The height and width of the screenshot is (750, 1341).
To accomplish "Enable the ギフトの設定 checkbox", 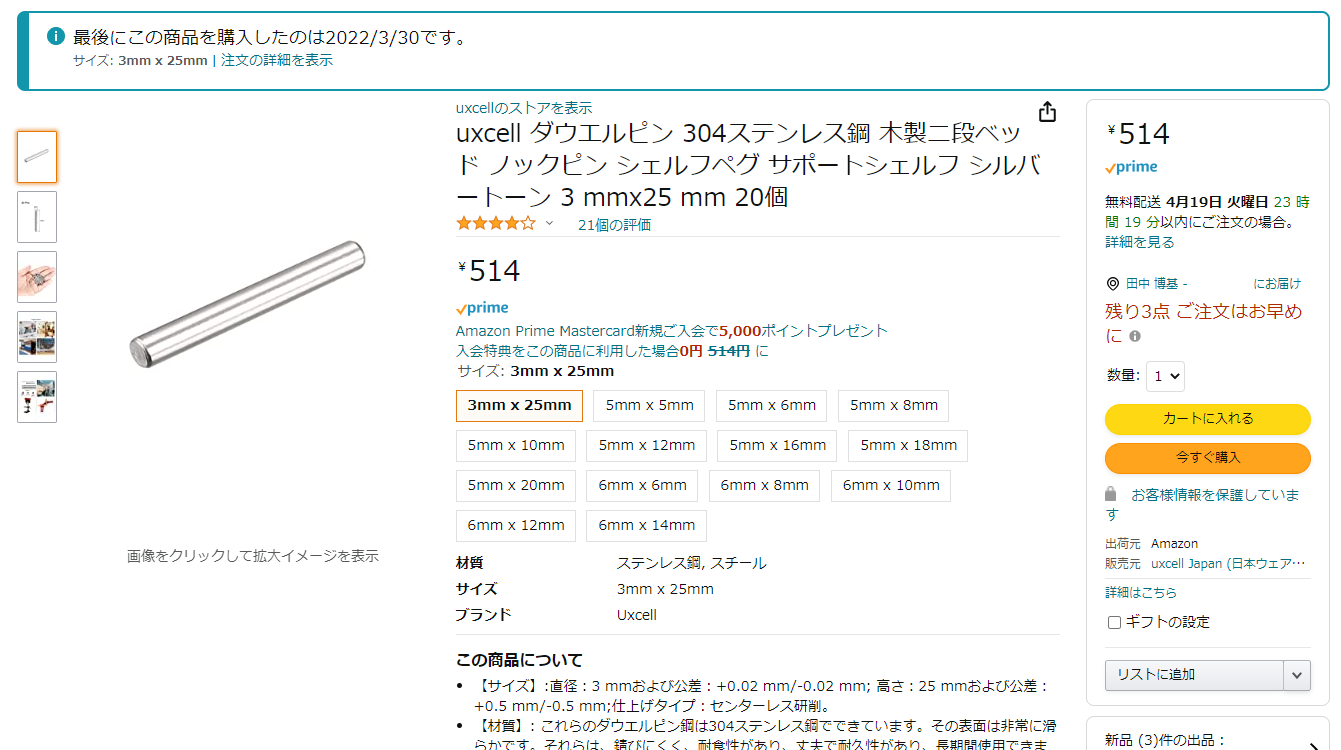I will (x=1114, y=622).
